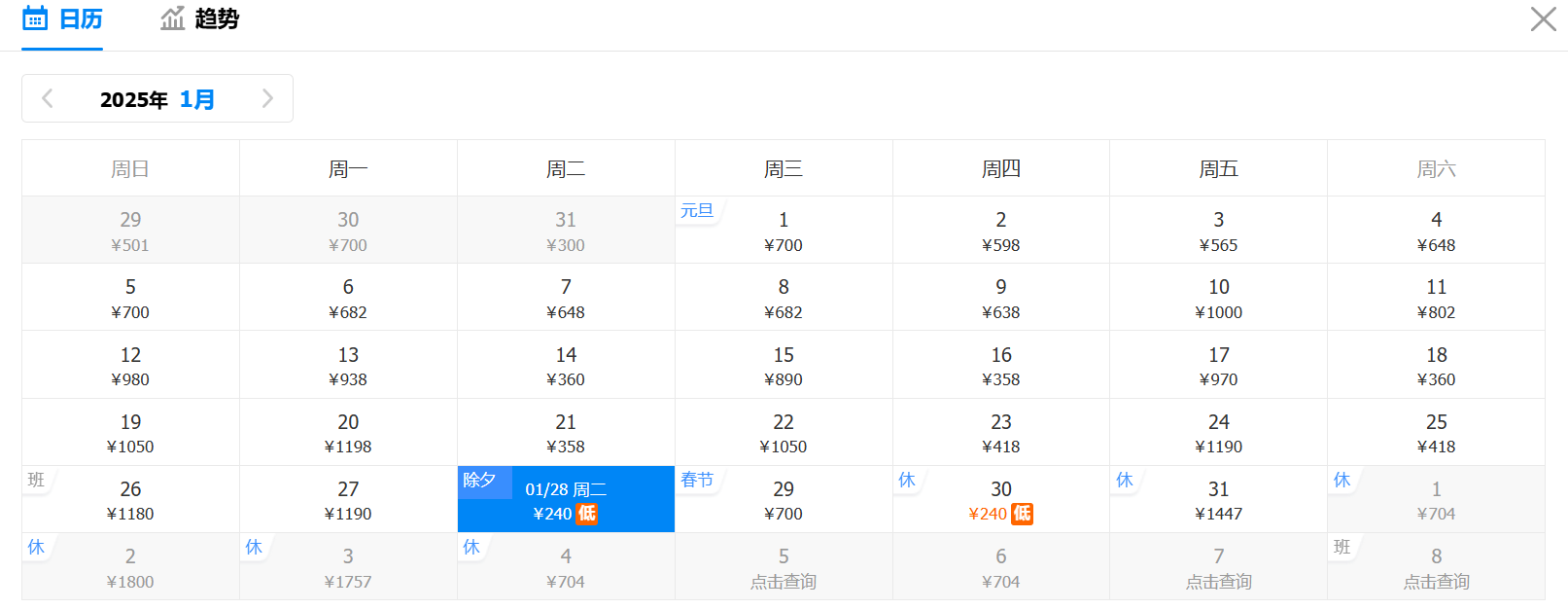Switch to the 日历 calendar tab

tap(62, 19)
